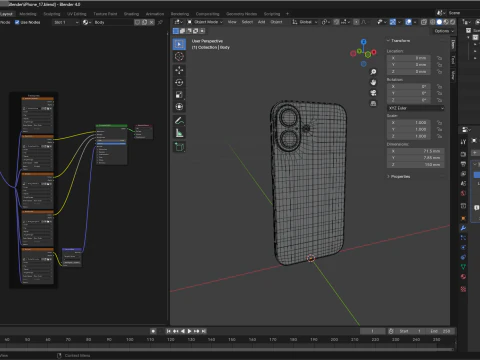
Task: Click the blue Z axis on navigation gizmo
Action: (364, 42)
